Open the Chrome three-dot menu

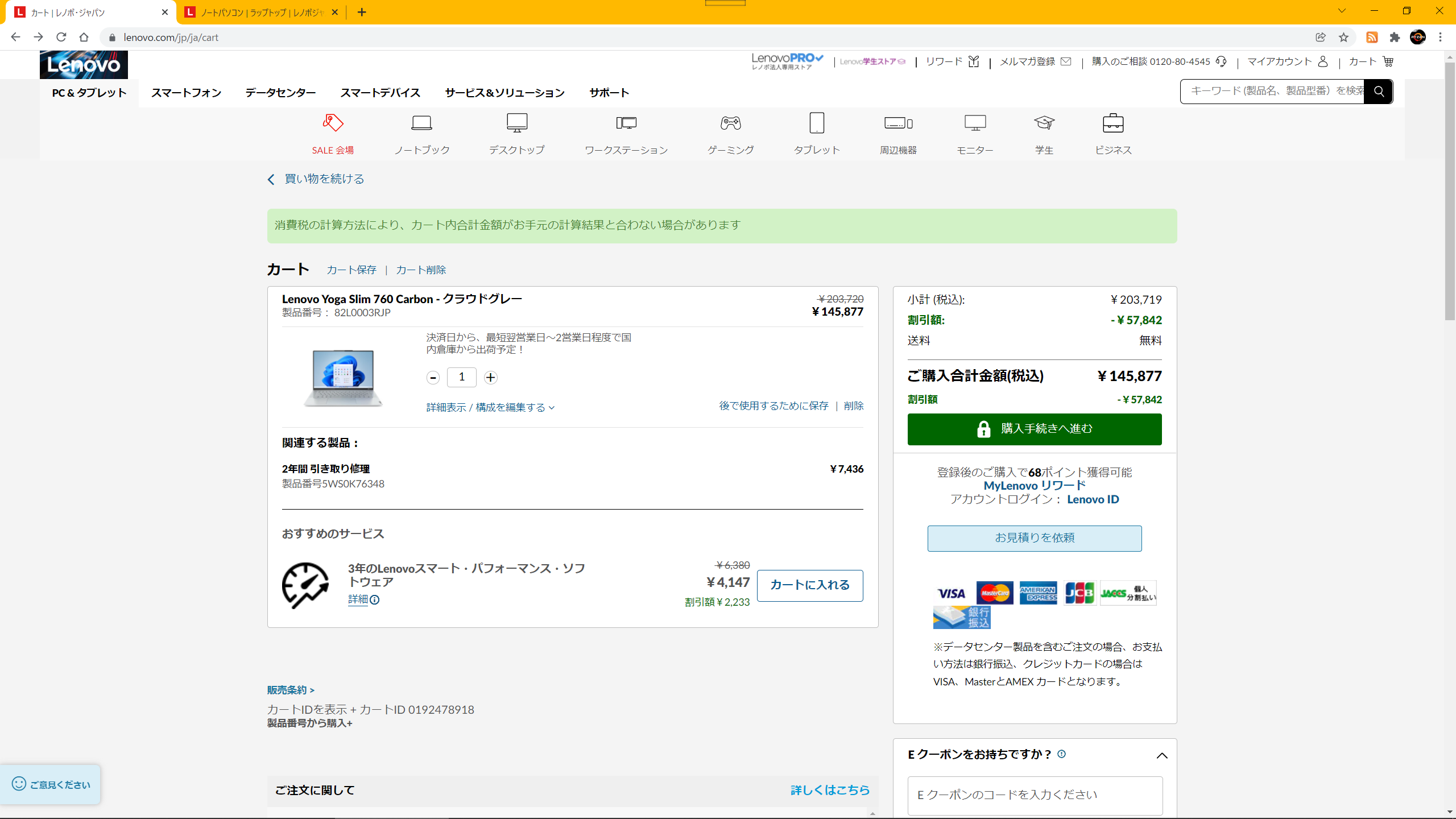tap(1440, 38)
